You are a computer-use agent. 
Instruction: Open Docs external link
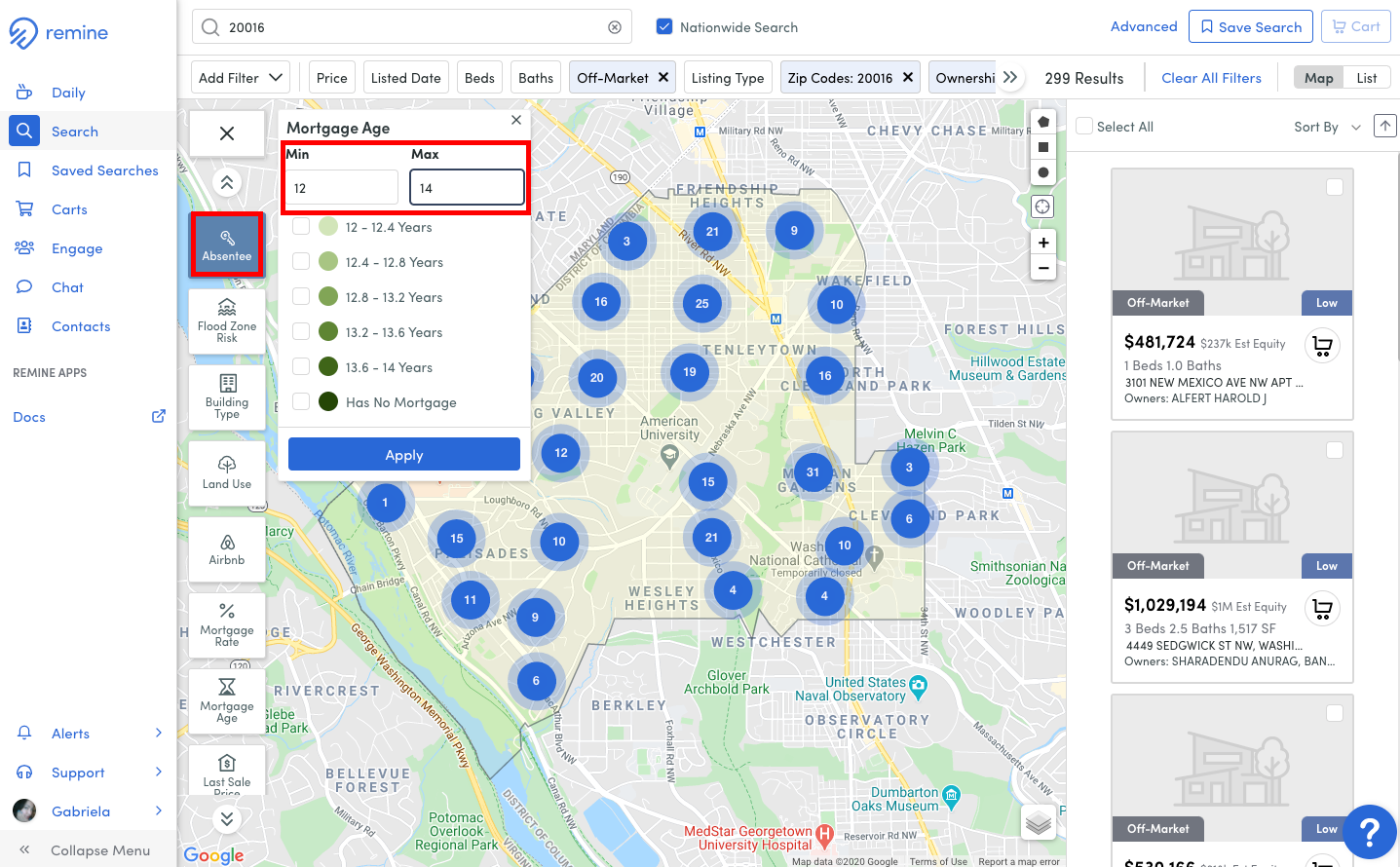coord(159,416)
